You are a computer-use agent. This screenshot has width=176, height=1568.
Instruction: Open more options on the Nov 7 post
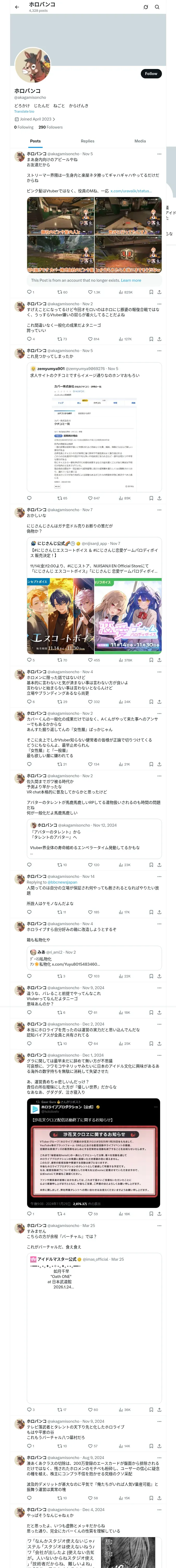(x=159, y=510)
